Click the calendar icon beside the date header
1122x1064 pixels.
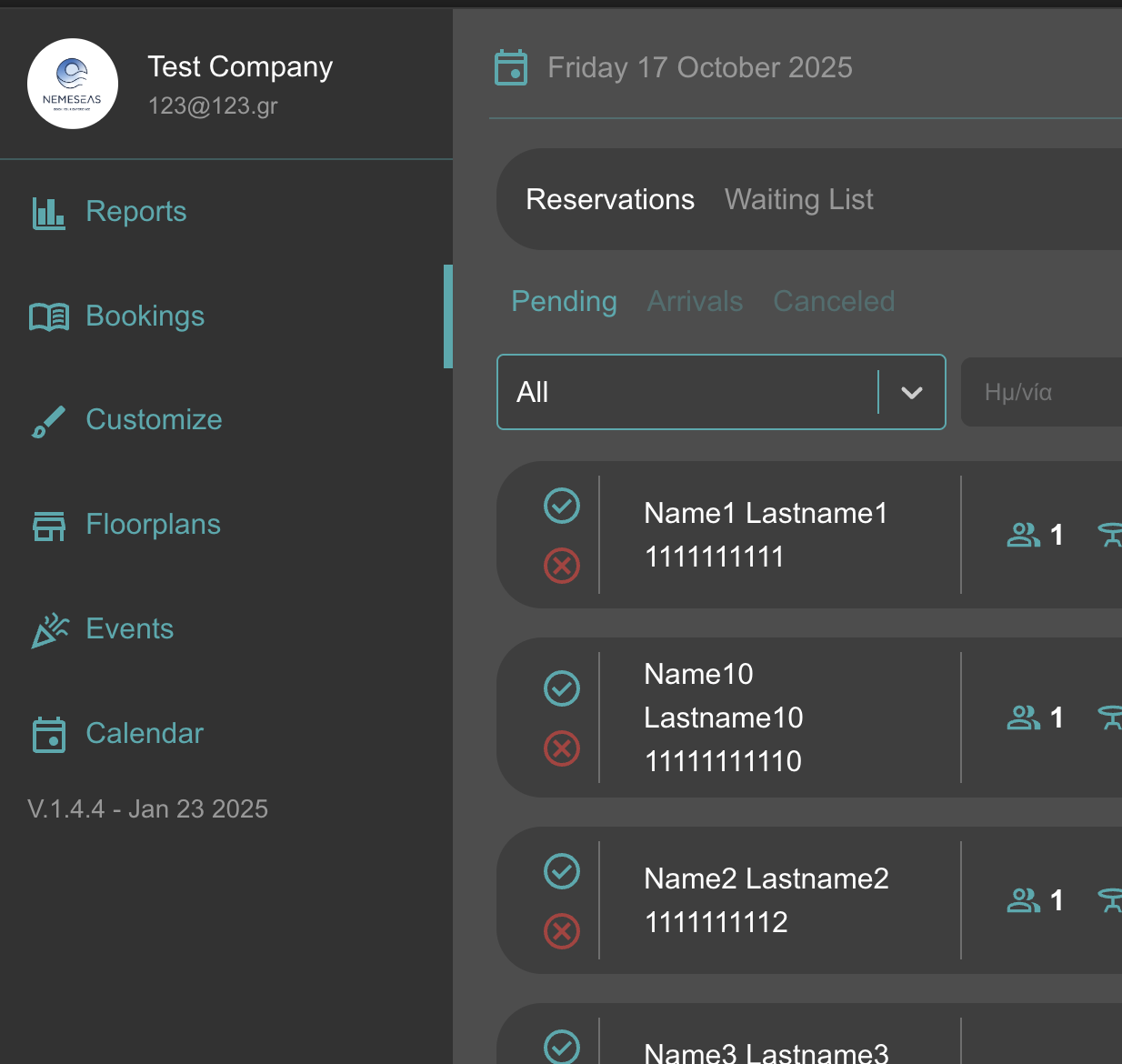point(511,66)
